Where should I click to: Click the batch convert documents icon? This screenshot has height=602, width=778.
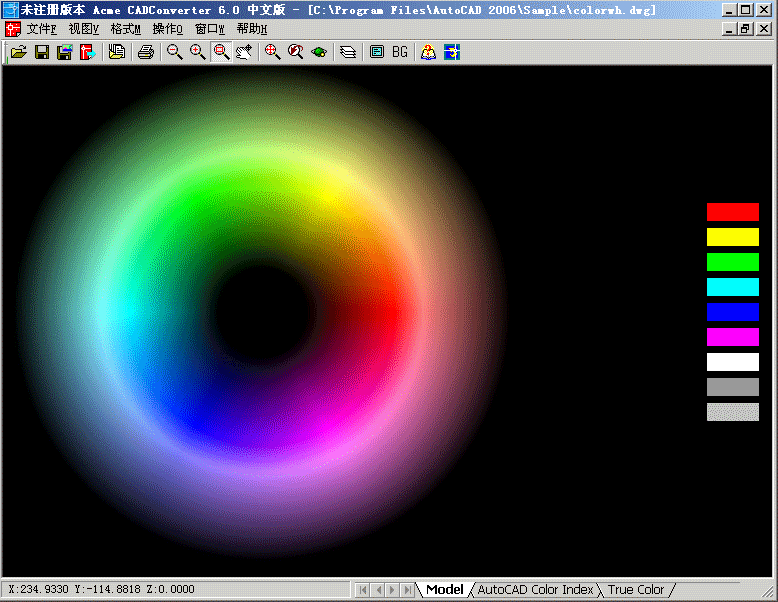pyautogui.click(x=117, y=52)
